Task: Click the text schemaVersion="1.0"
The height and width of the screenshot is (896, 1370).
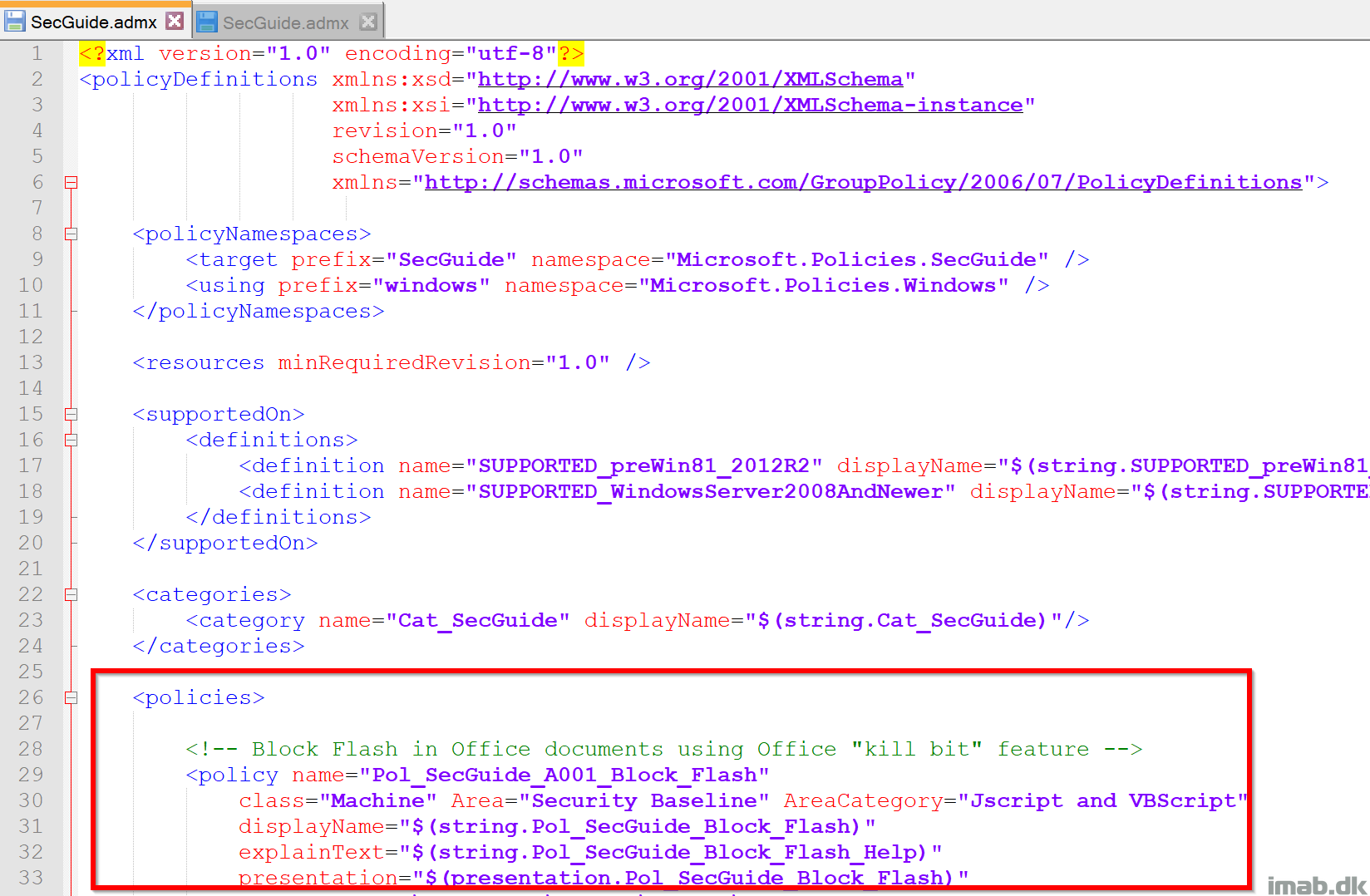Action: (x=457, y=156)
